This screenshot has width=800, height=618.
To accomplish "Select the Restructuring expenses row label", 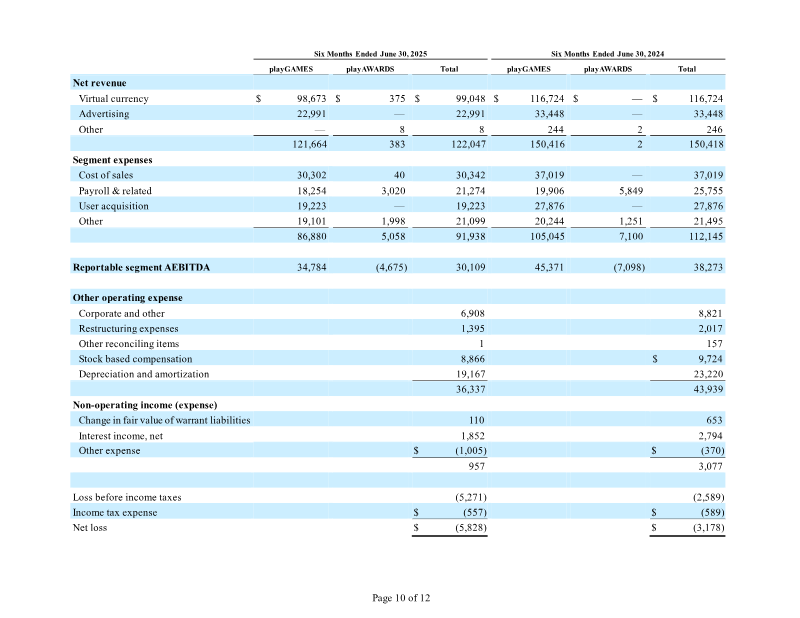I will (x=128, y=329).
